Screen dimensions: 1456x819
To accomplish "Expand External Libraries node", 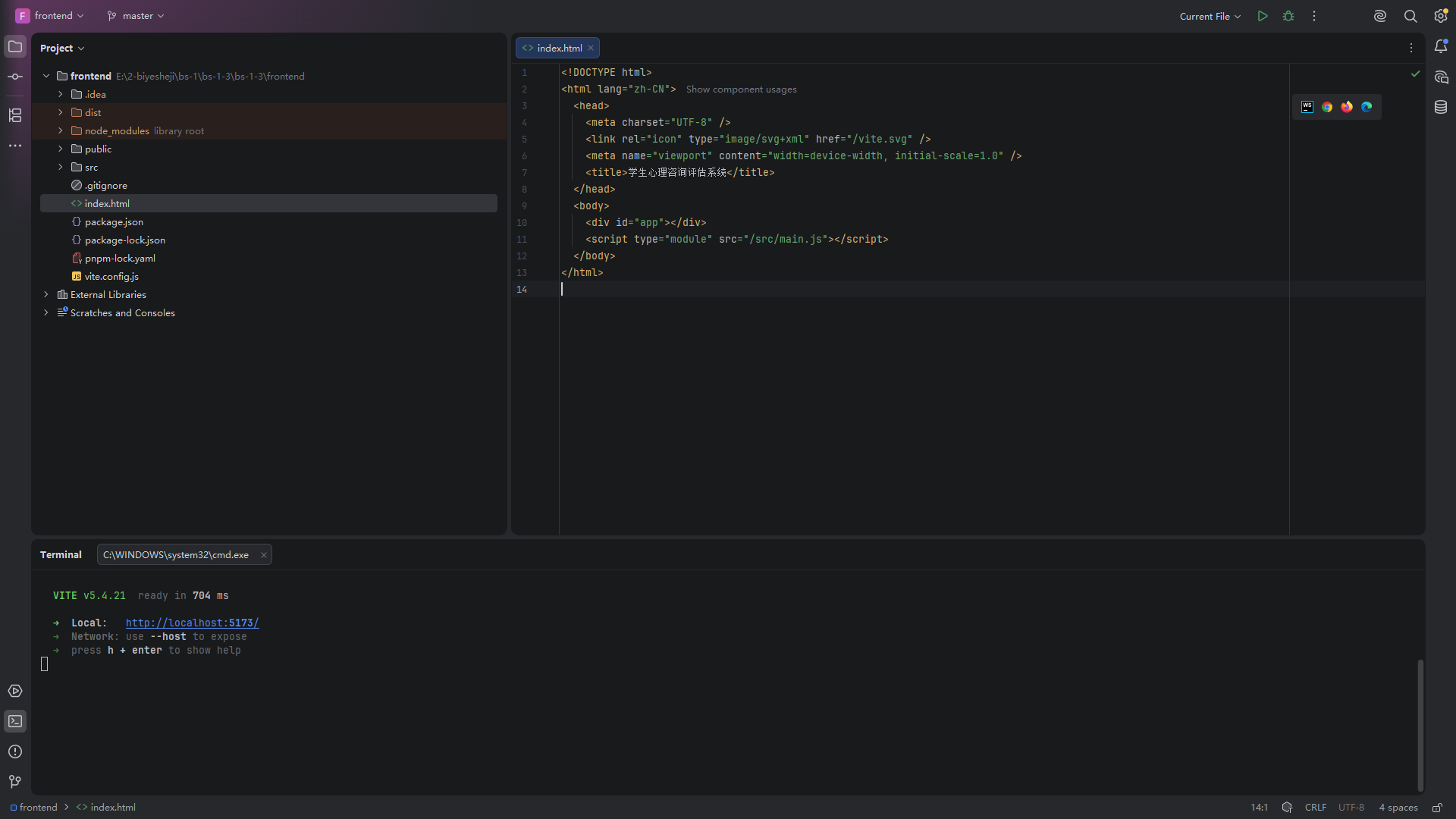I will click(x=46, y=294).
